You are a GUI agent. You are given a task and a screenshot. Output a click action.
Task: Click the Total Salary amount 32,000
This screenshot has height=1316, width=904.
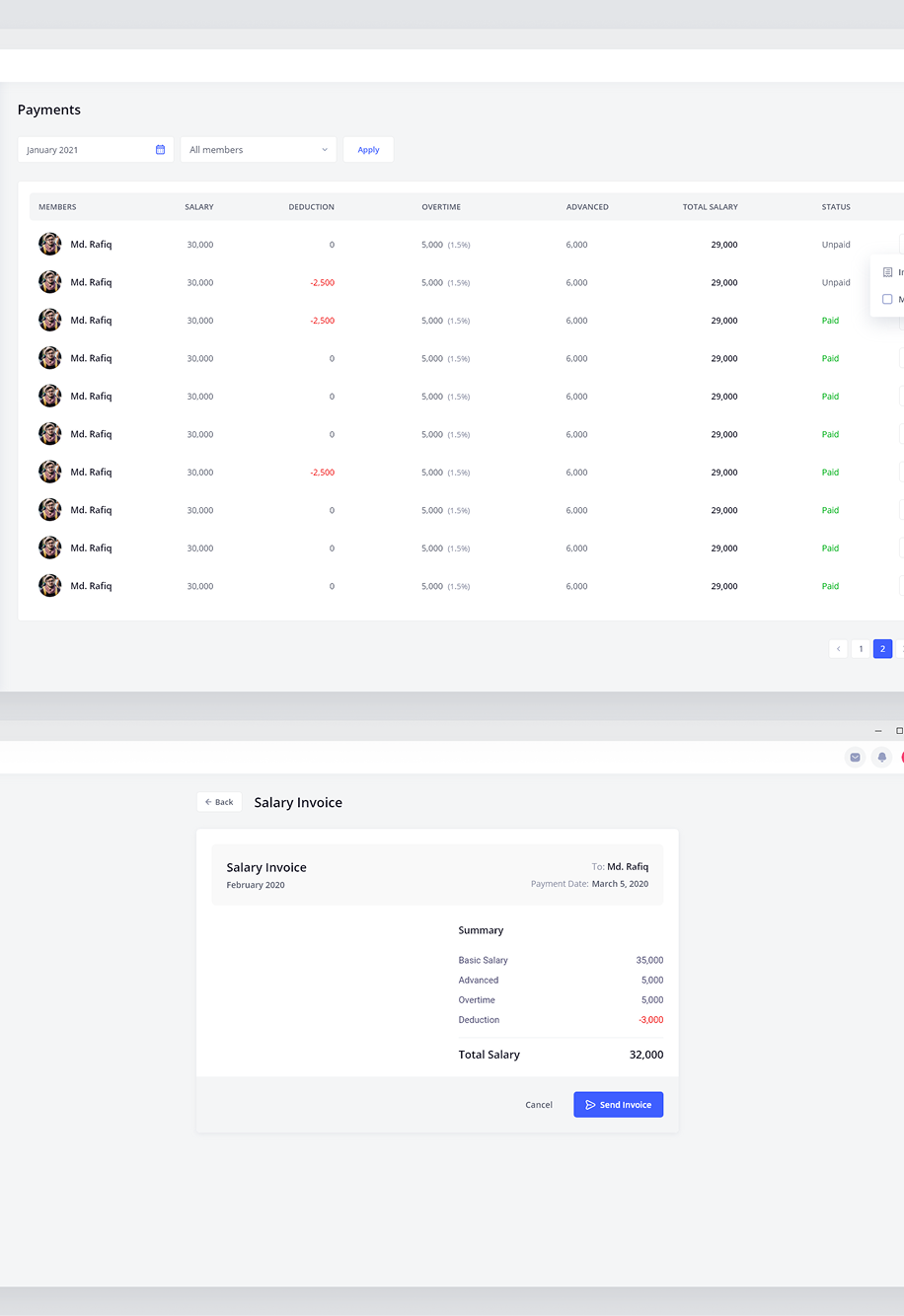tap(646, 1055)
